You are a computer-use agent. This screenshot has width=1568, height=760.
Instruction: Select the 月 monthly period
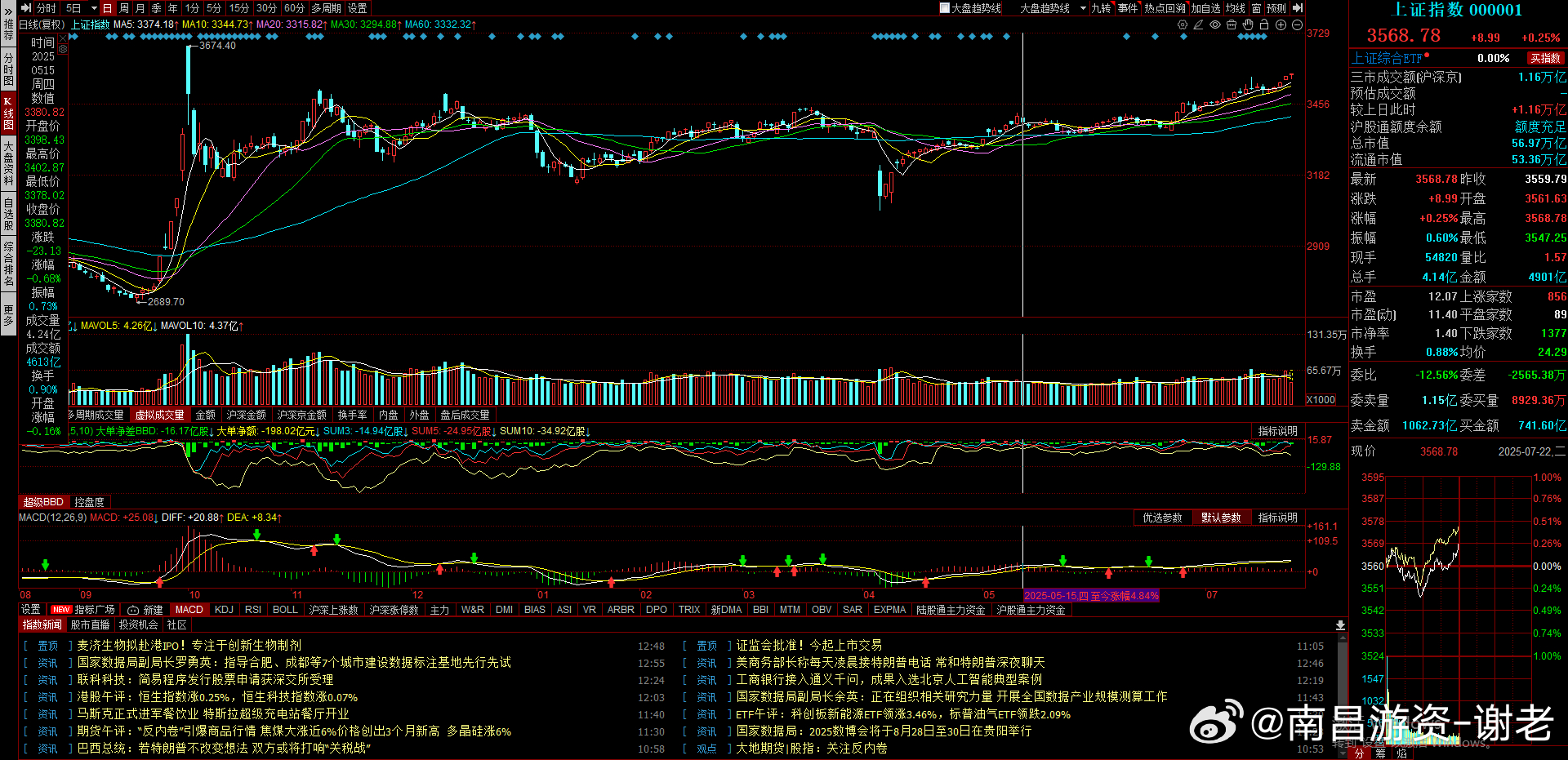pos(140,8)
